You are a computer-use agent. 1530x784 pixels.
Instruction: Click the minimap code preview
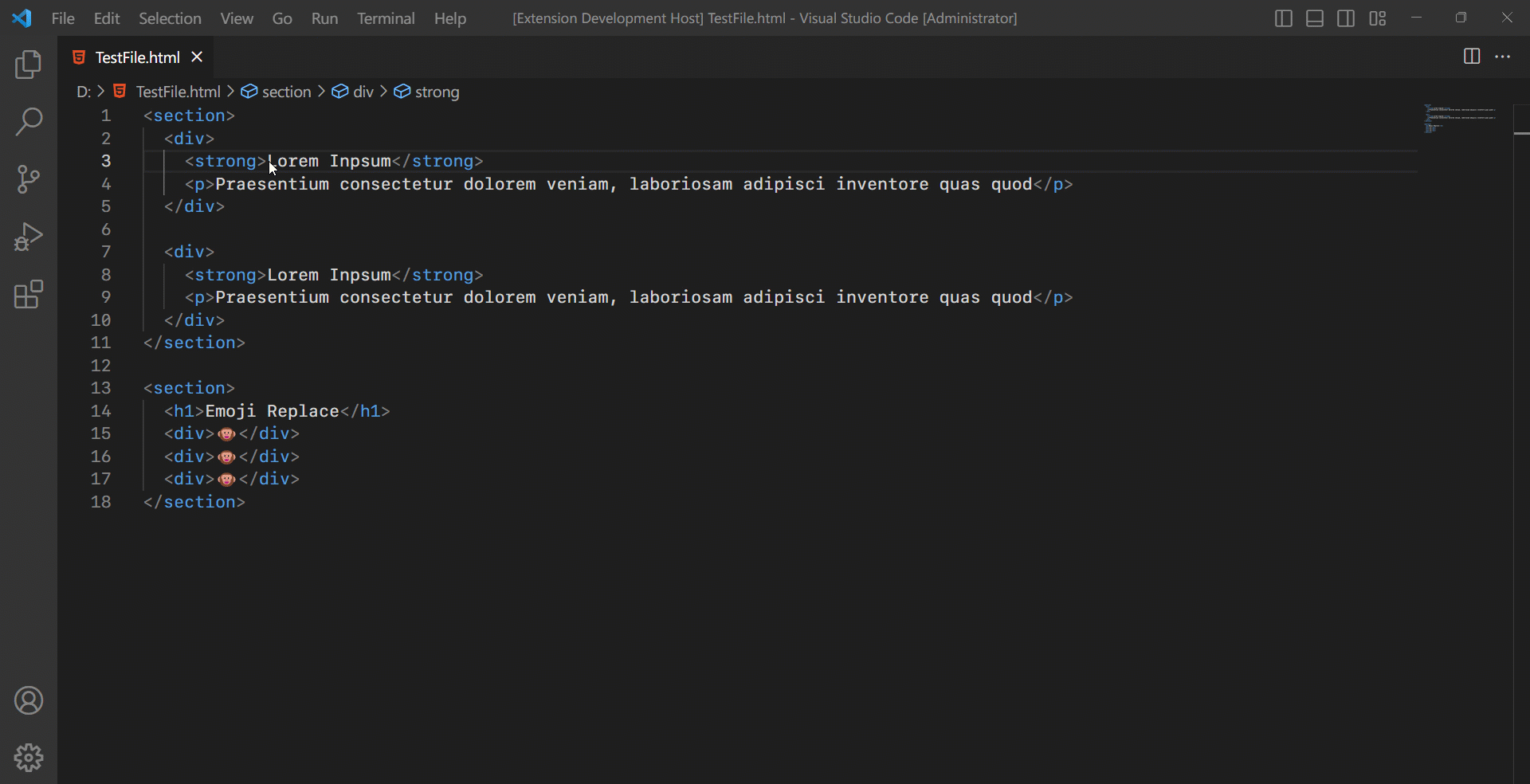1460,118
